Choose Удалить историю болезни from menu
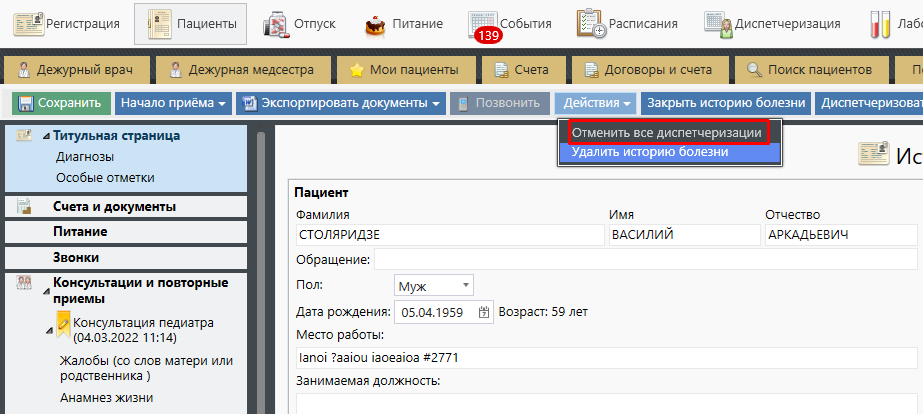The image size is (923, 414). point(650,152)
